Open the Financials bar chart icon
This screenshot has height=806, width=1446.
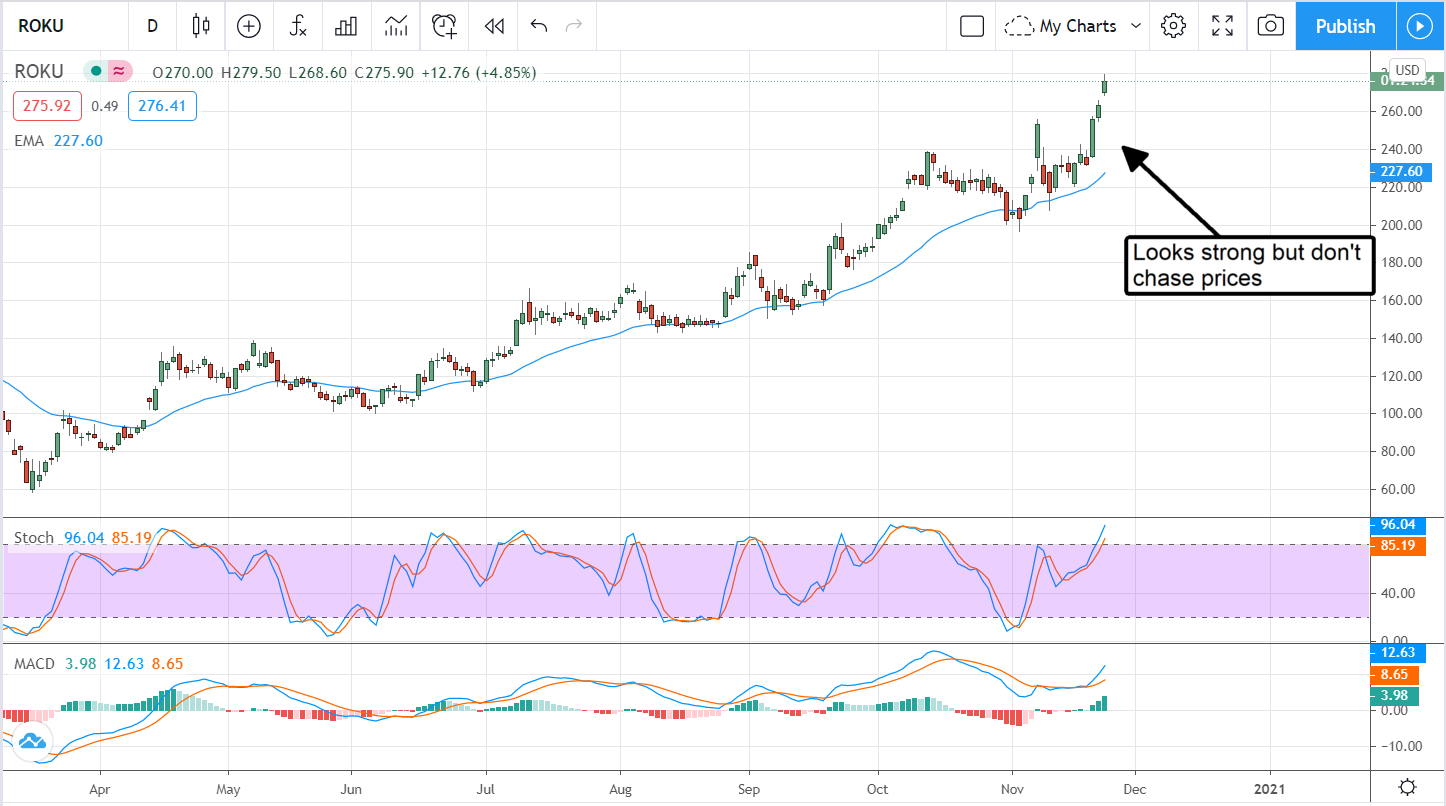346,26
